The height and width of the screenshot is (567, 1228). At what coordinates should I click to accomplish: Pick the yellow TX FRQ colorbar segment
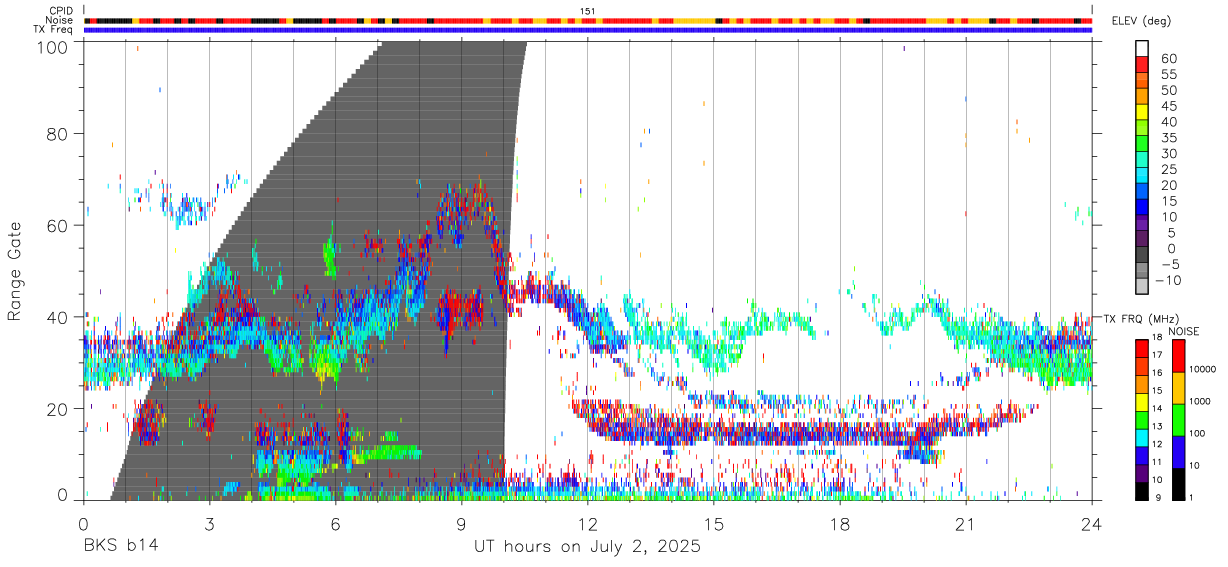click(x=1142, y=403)
